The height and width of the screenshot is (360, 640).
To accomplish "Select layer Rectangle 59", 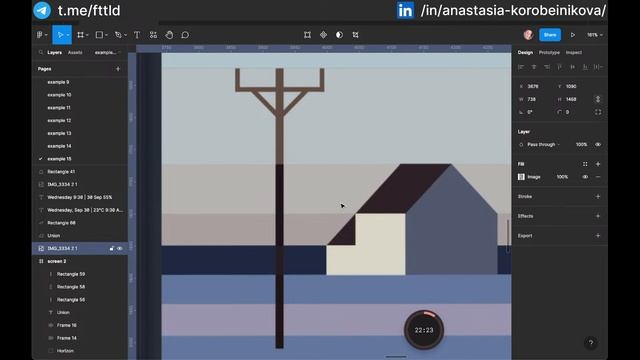I will pyautogui.click(x=71, y=274).
